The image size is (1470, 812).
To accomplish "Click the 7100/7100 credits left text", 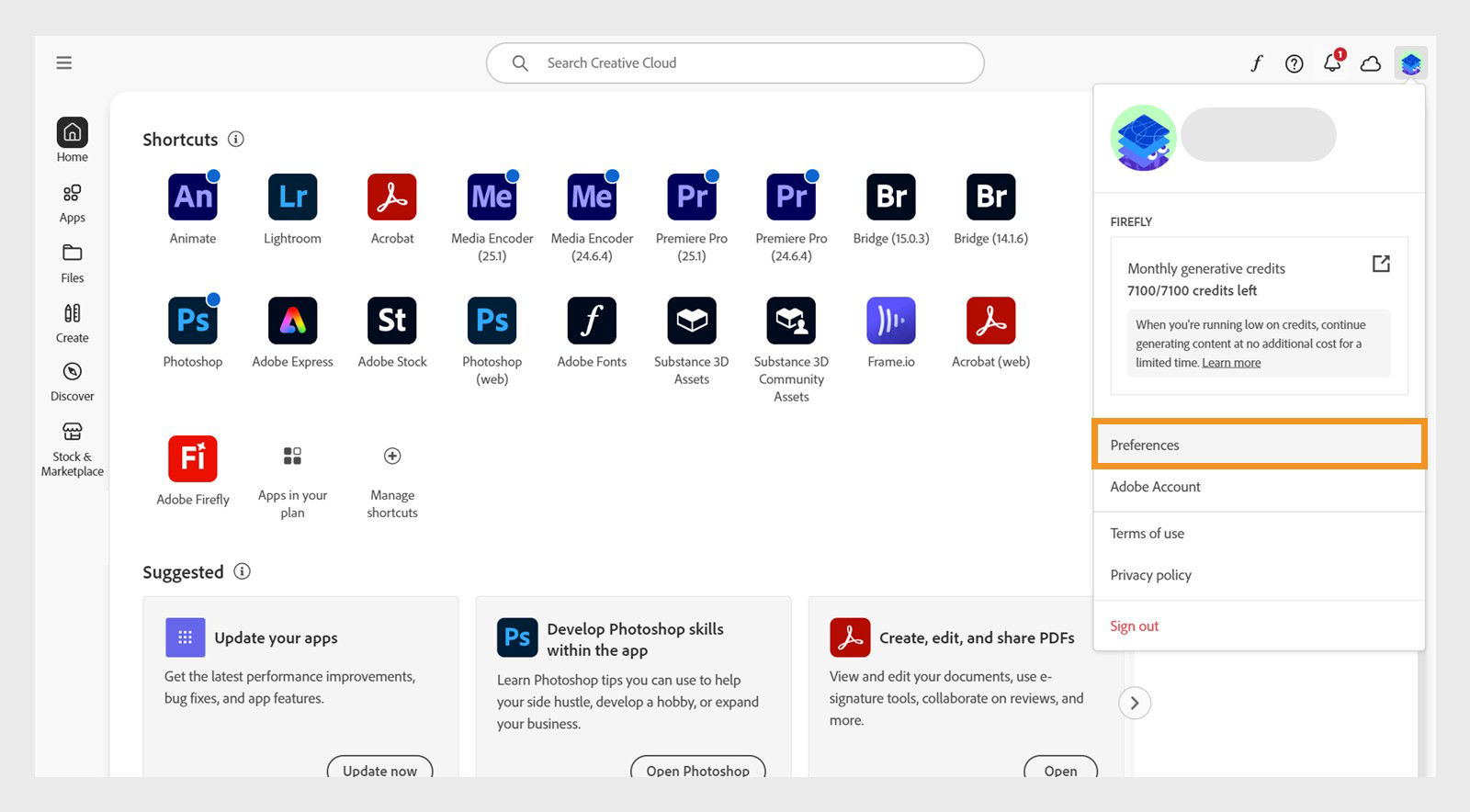I will (1192, 290).
